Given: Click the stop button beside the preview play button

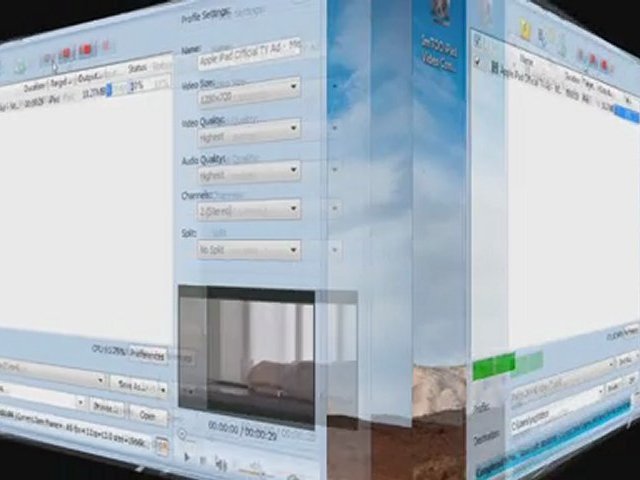Looking at the screenshot, I should click(x=202, y=460).
